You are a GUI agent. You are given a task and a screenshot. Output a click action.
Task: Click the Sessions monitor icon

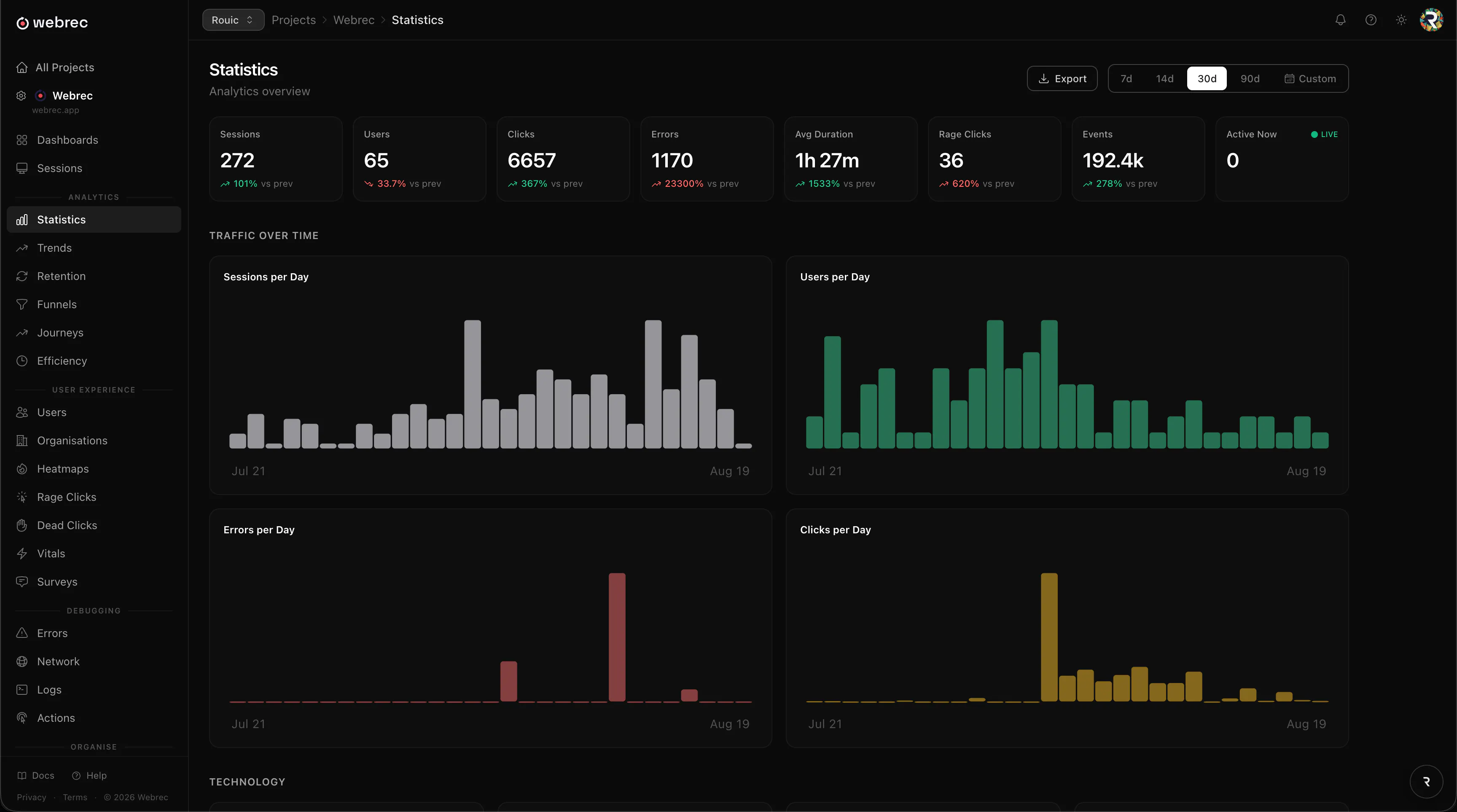coord(22,169)
